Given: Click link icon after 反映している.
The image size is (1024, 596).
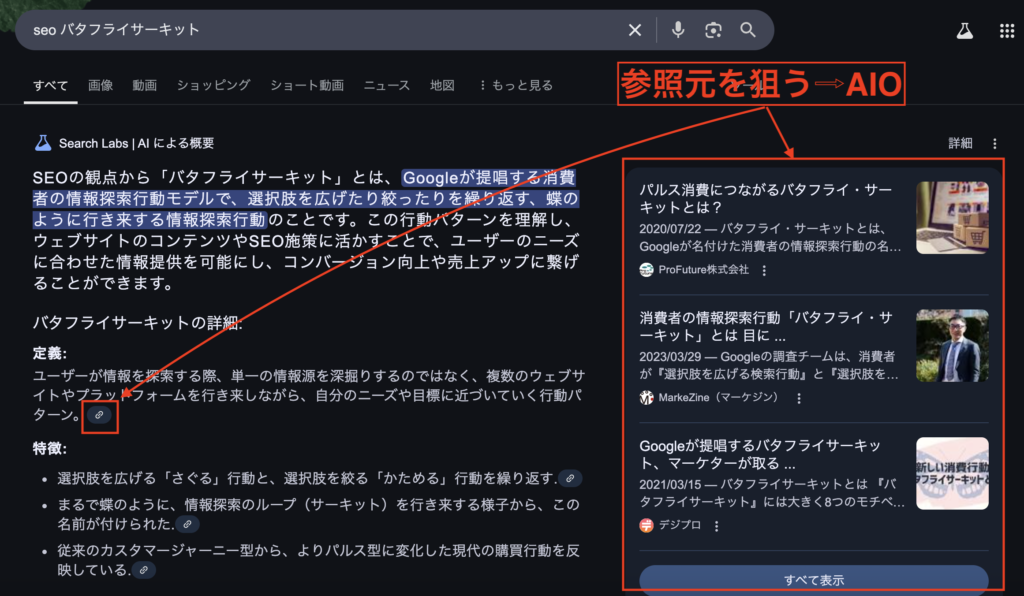Looking at the screenshot, I should [x=144, y=570].
